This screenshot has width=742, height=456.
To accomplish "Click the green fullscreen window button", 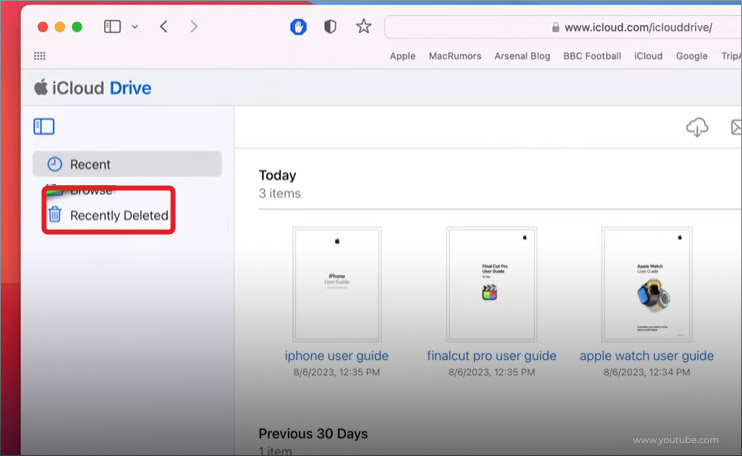I will tap(77, 27).
